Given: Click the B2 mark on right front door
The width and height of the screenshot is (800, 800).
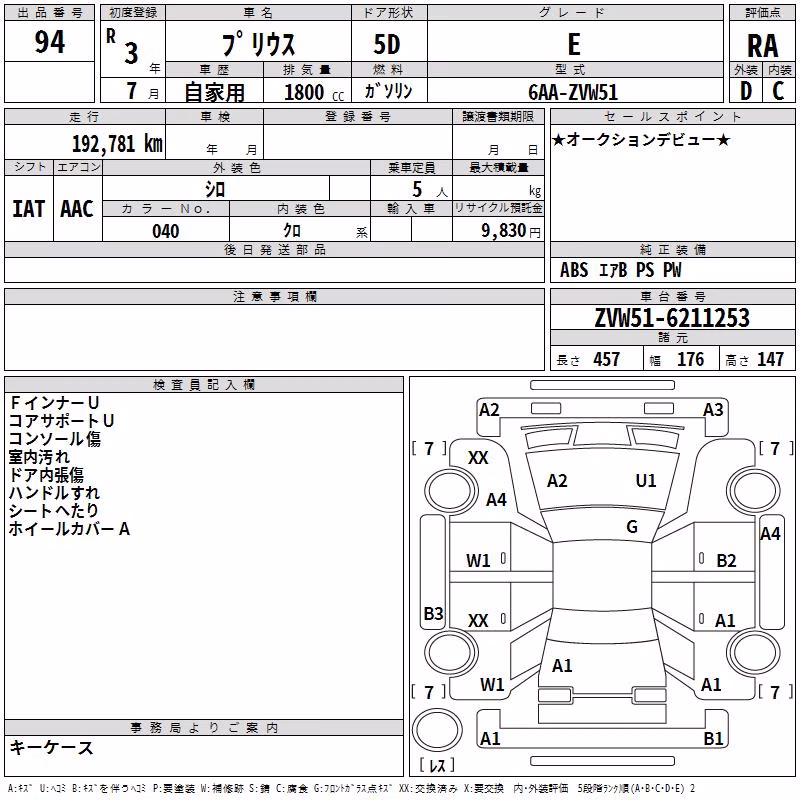Looking at the screenshot, I should (x=726, y=561).
